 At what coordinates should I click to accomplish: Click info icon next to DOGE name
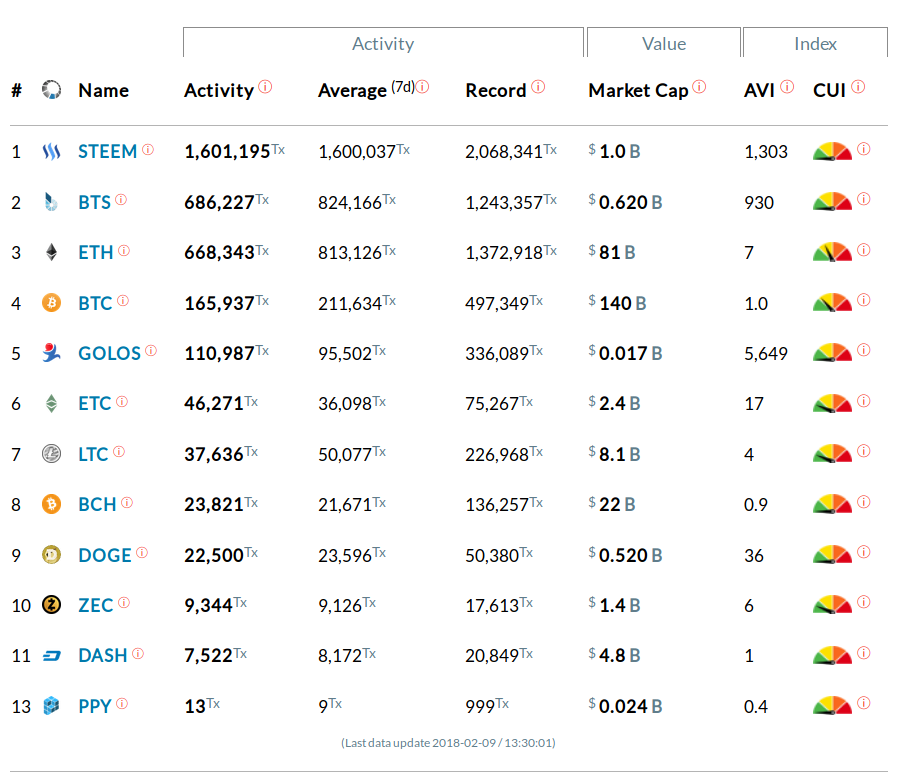(x=142, y=552)
